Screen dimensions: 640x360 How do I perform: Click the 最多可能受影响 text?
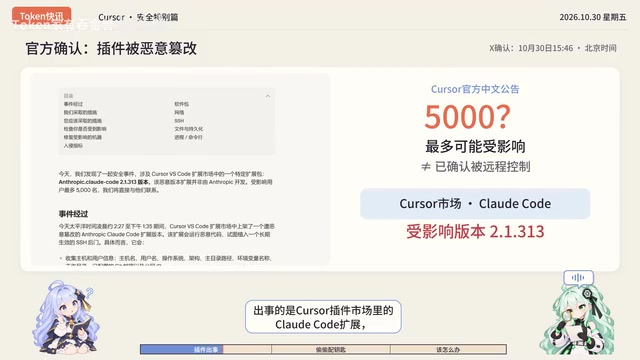point(475,147)
